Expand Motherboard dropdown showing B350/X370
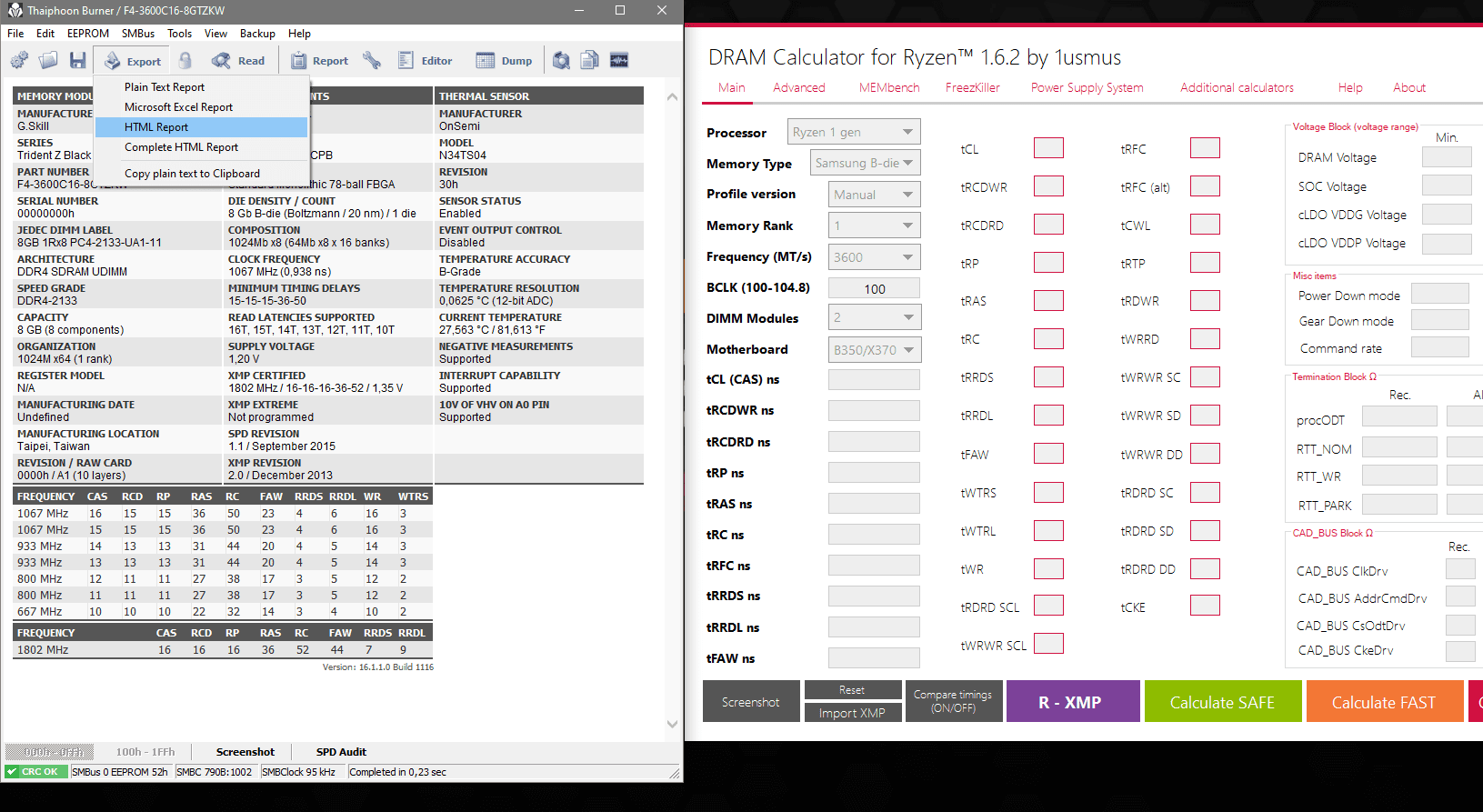 (x=875, y=349)
